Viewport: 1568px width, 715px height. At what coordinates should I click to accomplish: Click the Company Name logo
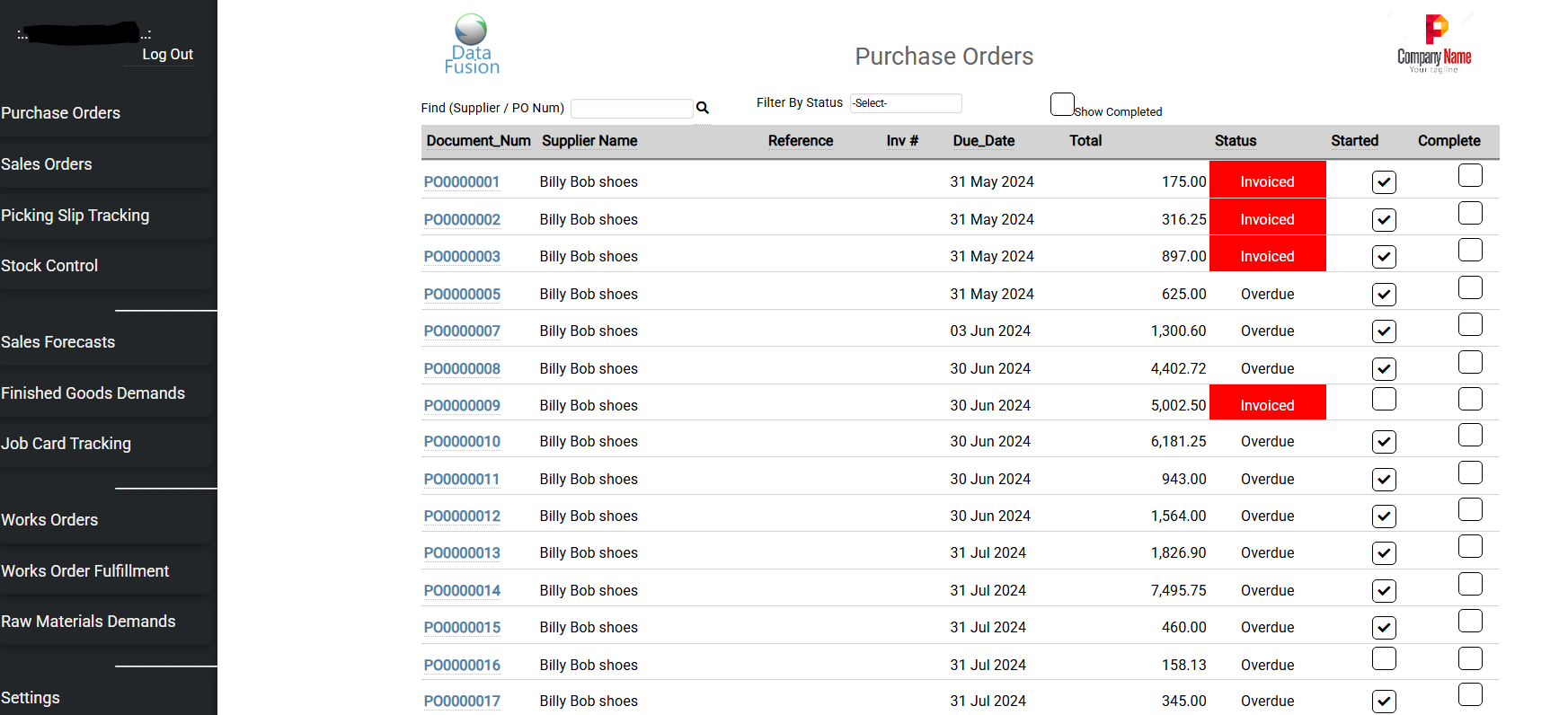1434,44
